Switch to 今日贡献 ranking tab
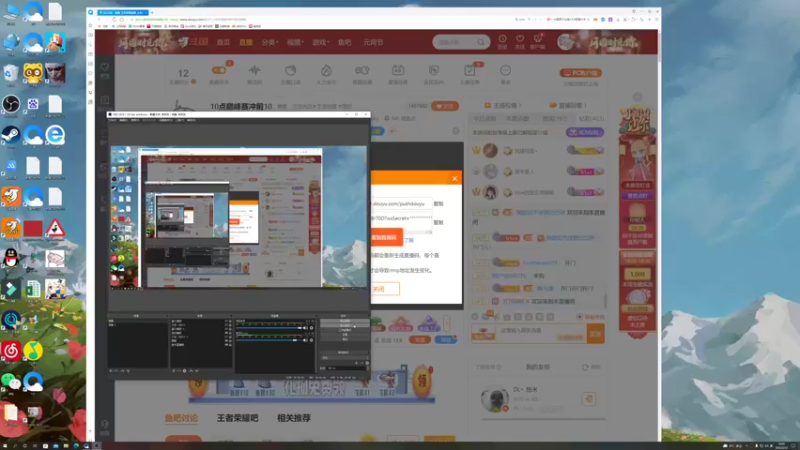This screenshot has height=450, width=800. pos(484,118)
